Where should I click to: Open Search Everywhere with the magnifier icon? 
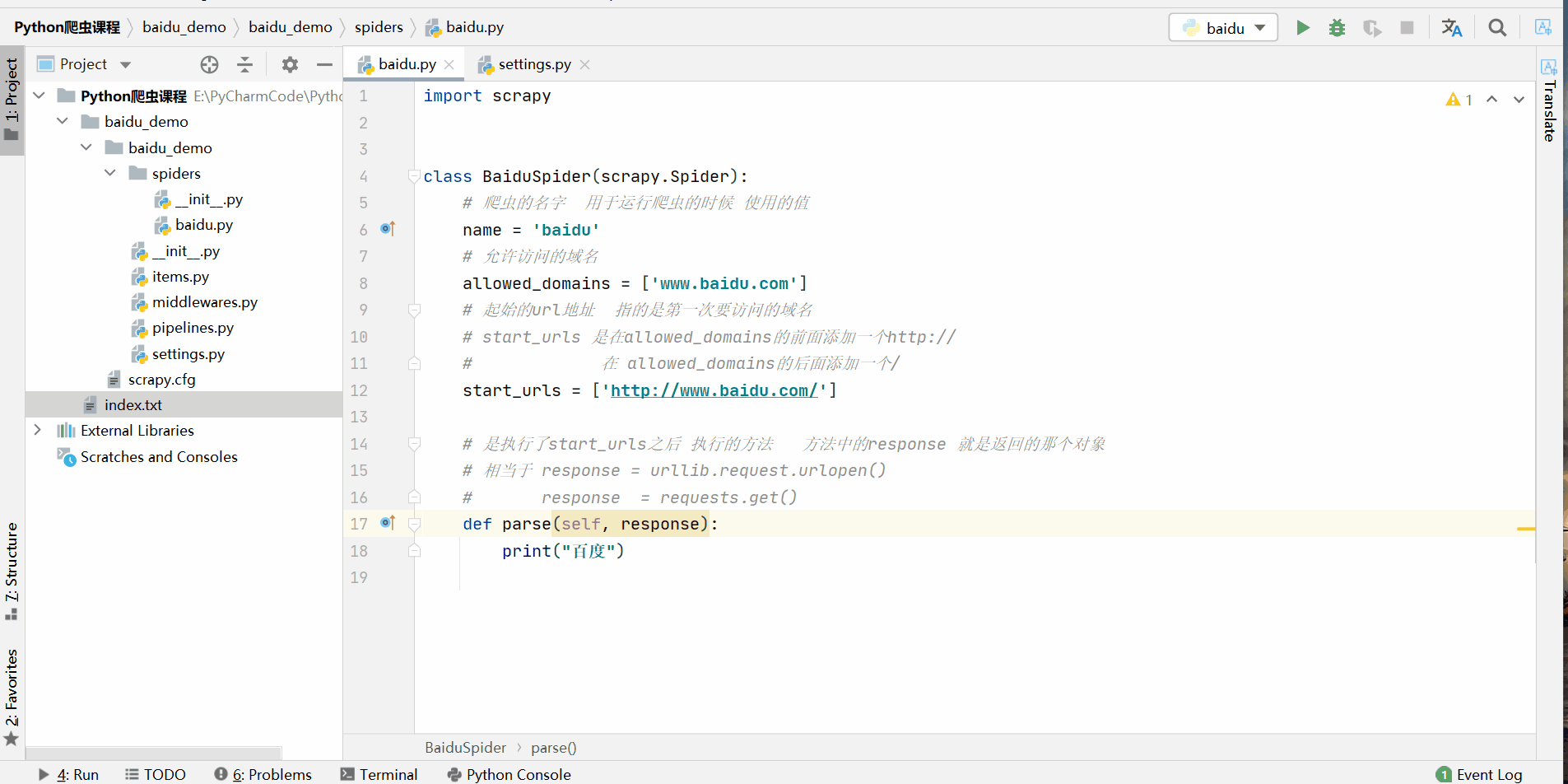tap(1497, 27)
